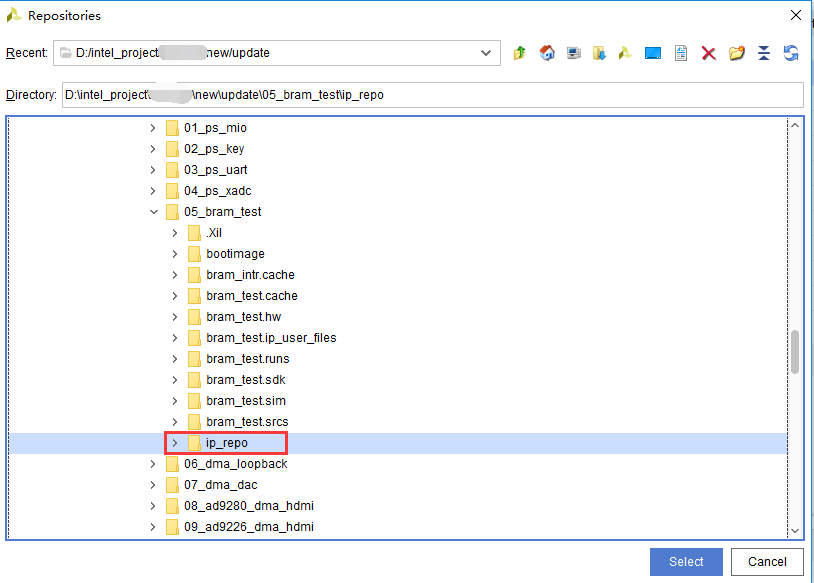The image size is (814, 583).
Task: Select the bootimage folder row
Action: tap(398, 254)
